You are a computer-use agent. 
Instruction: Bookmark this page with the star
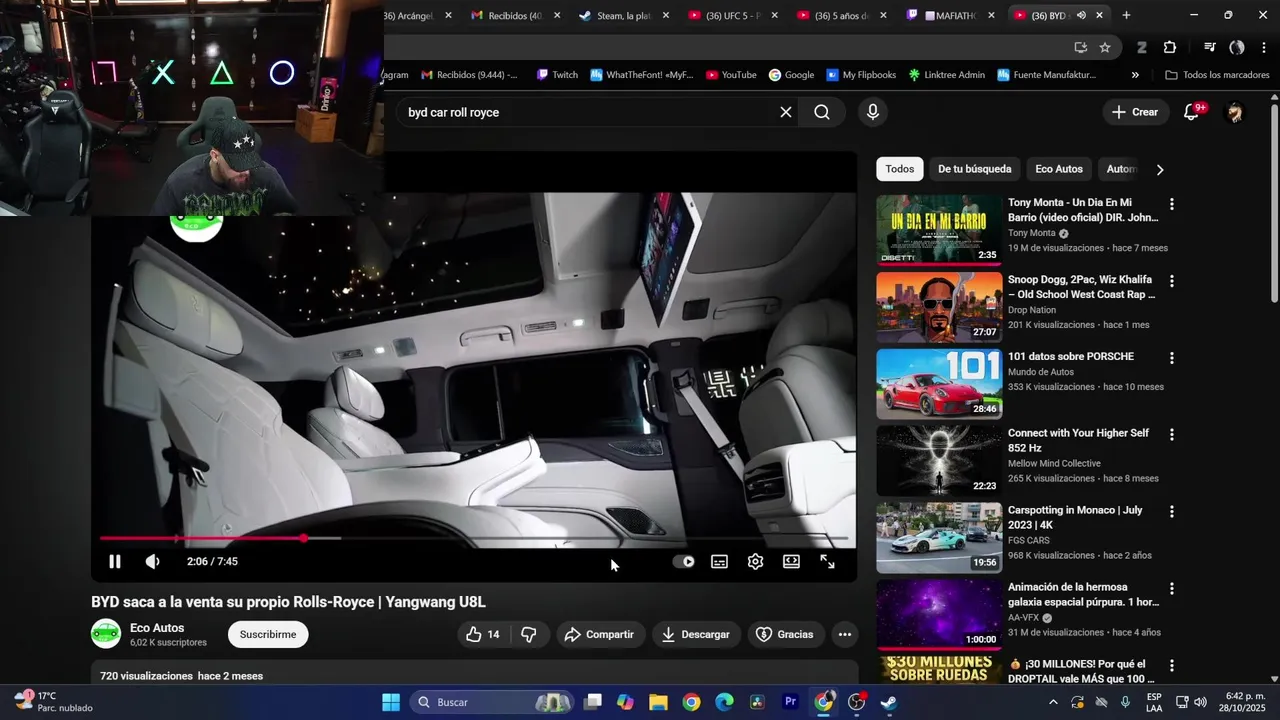(x=1105, y=47)
